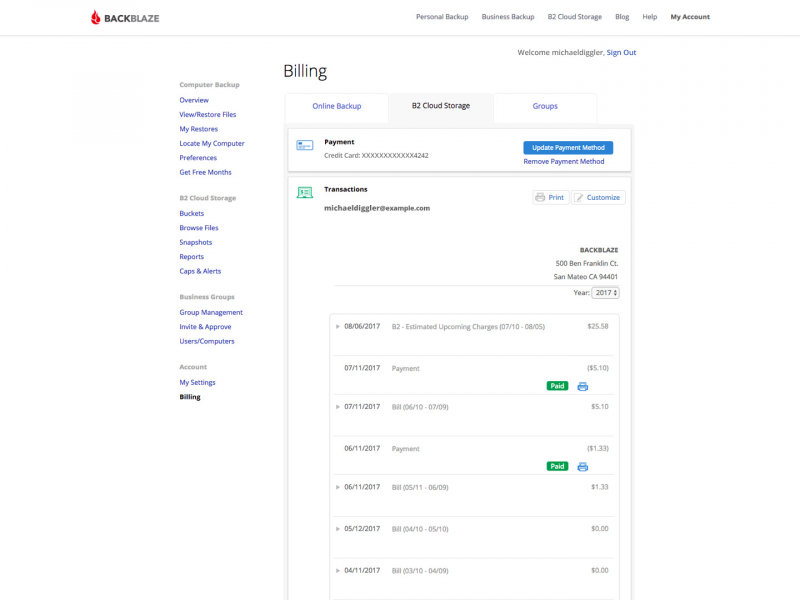The width and height of the screenshot is (800, 600).
Task: Expand the 05/12/2017 Bill row
Action: point(338,529)
